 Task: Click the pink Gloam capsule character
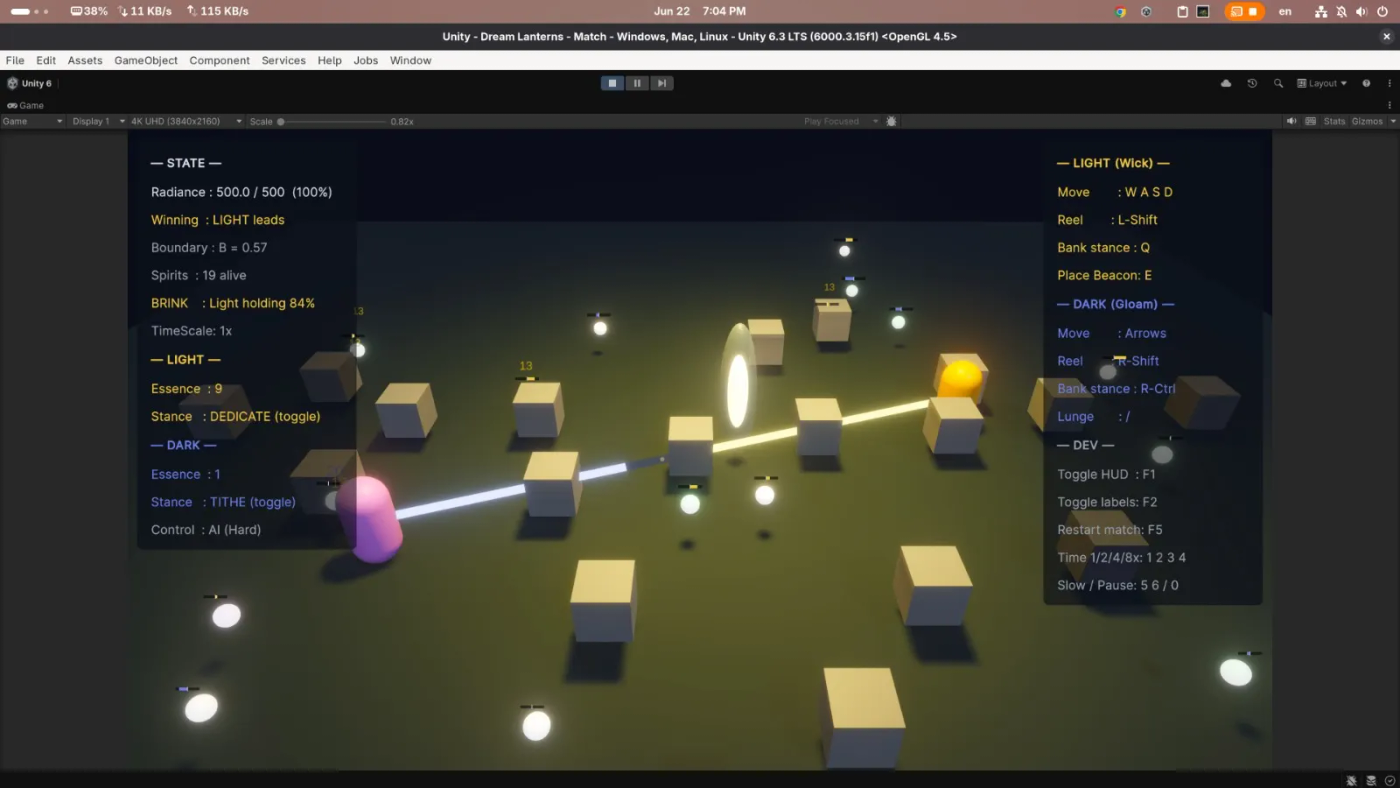(x=369, y=518)
